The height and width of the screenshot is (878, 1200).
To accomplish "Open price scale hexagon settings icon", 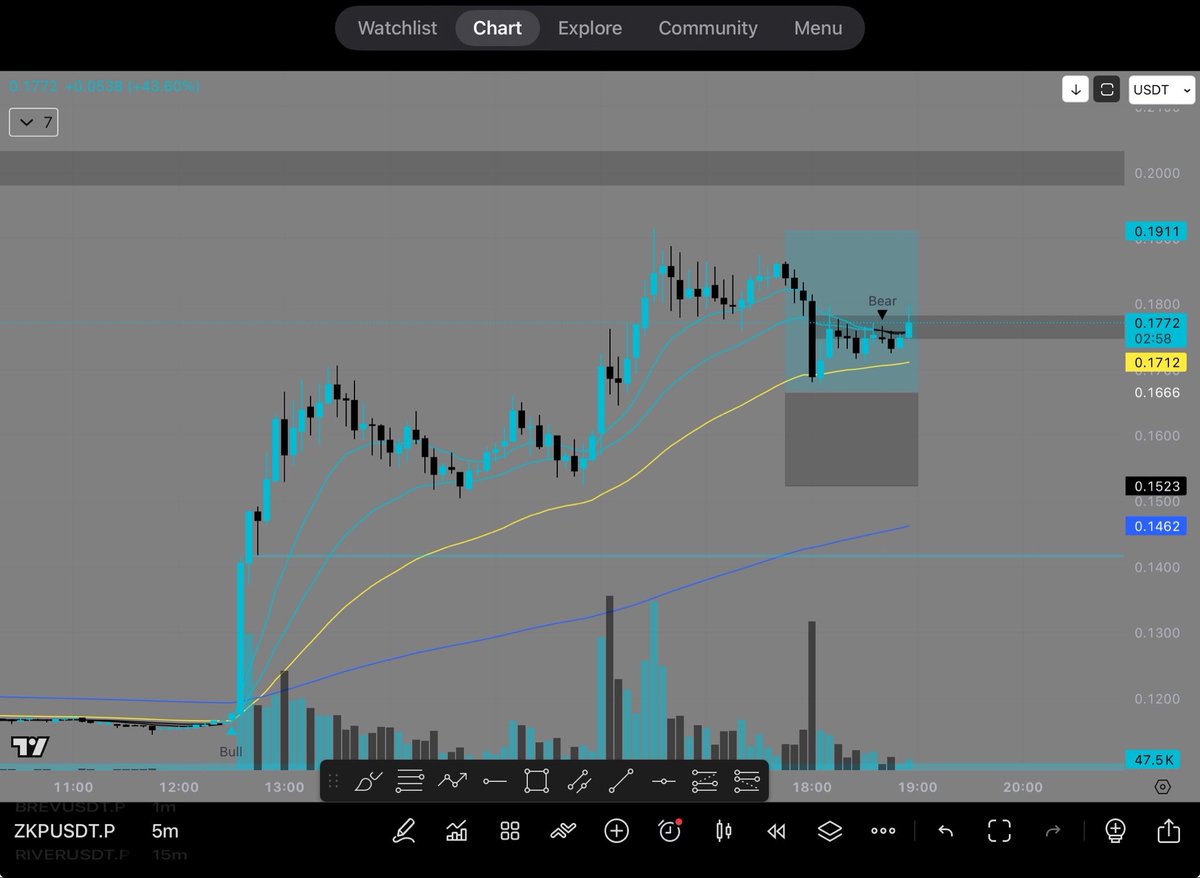I will point(1162,787).
